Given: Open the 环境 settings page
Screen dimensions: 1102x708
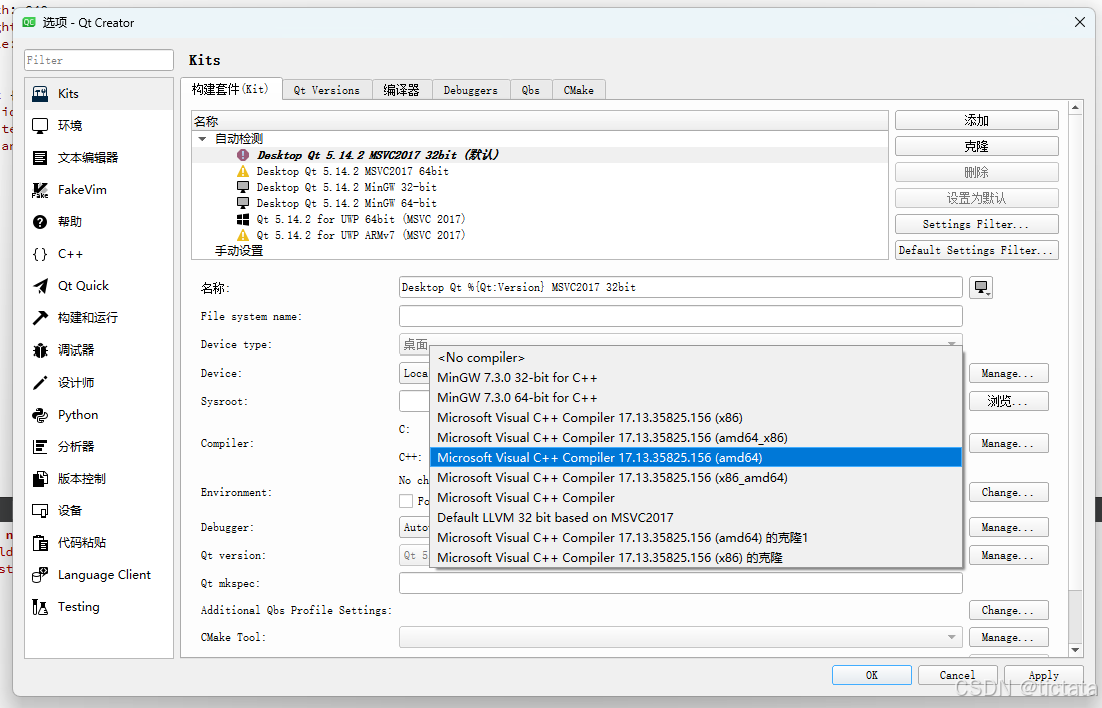Looking at the screenshot, I should tap(70, 125).
